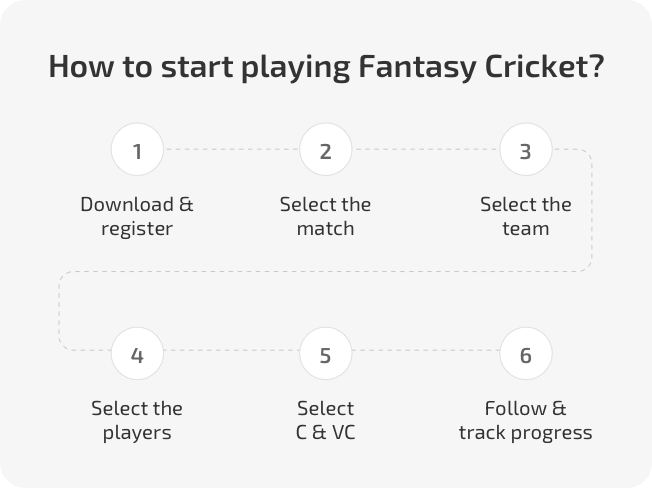
Task: Click the dashed line between steps 2 and 3
Action: 426,149
